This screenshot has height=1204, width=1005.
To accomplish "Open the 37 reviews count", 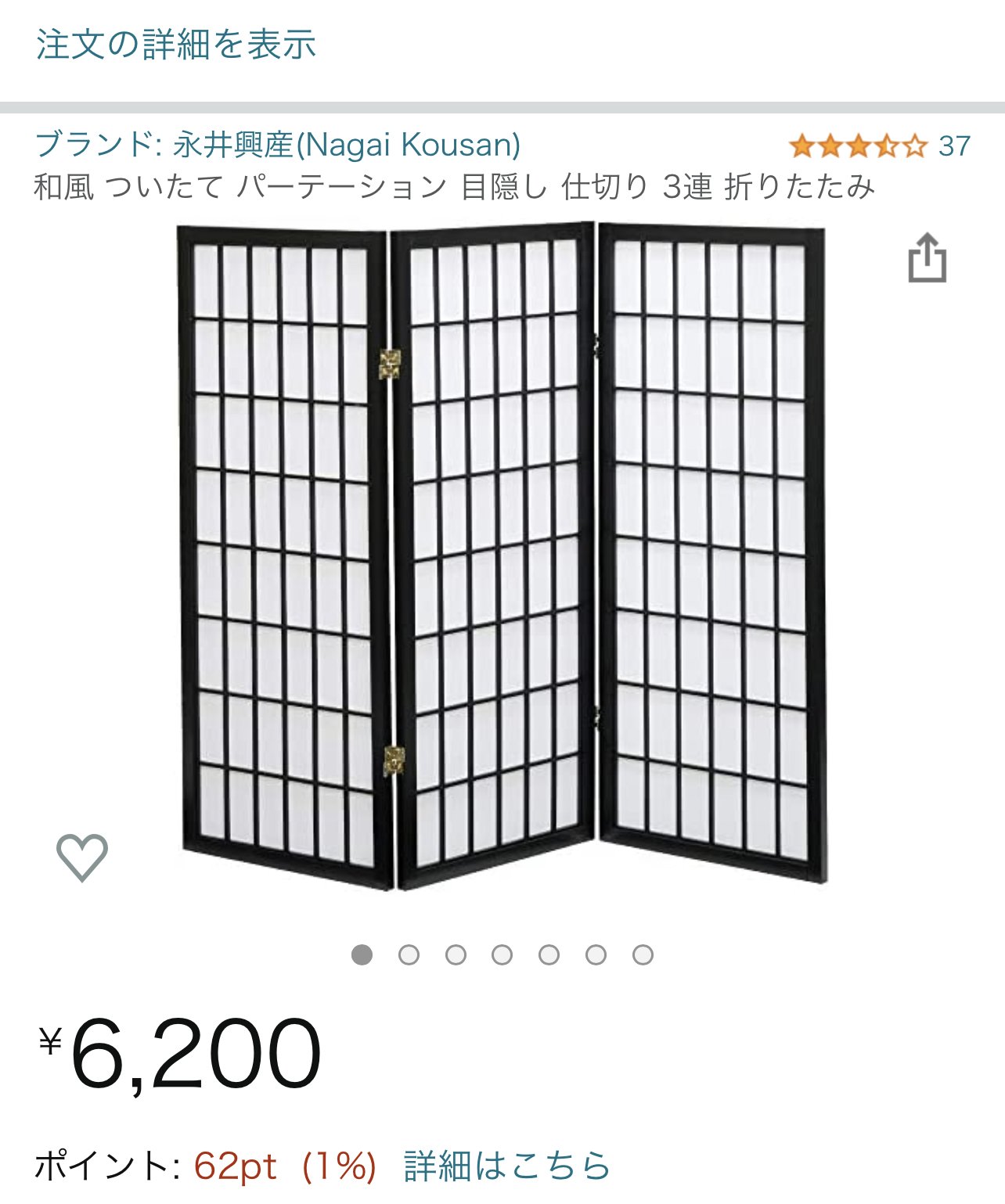I will (x=954, y=146).
